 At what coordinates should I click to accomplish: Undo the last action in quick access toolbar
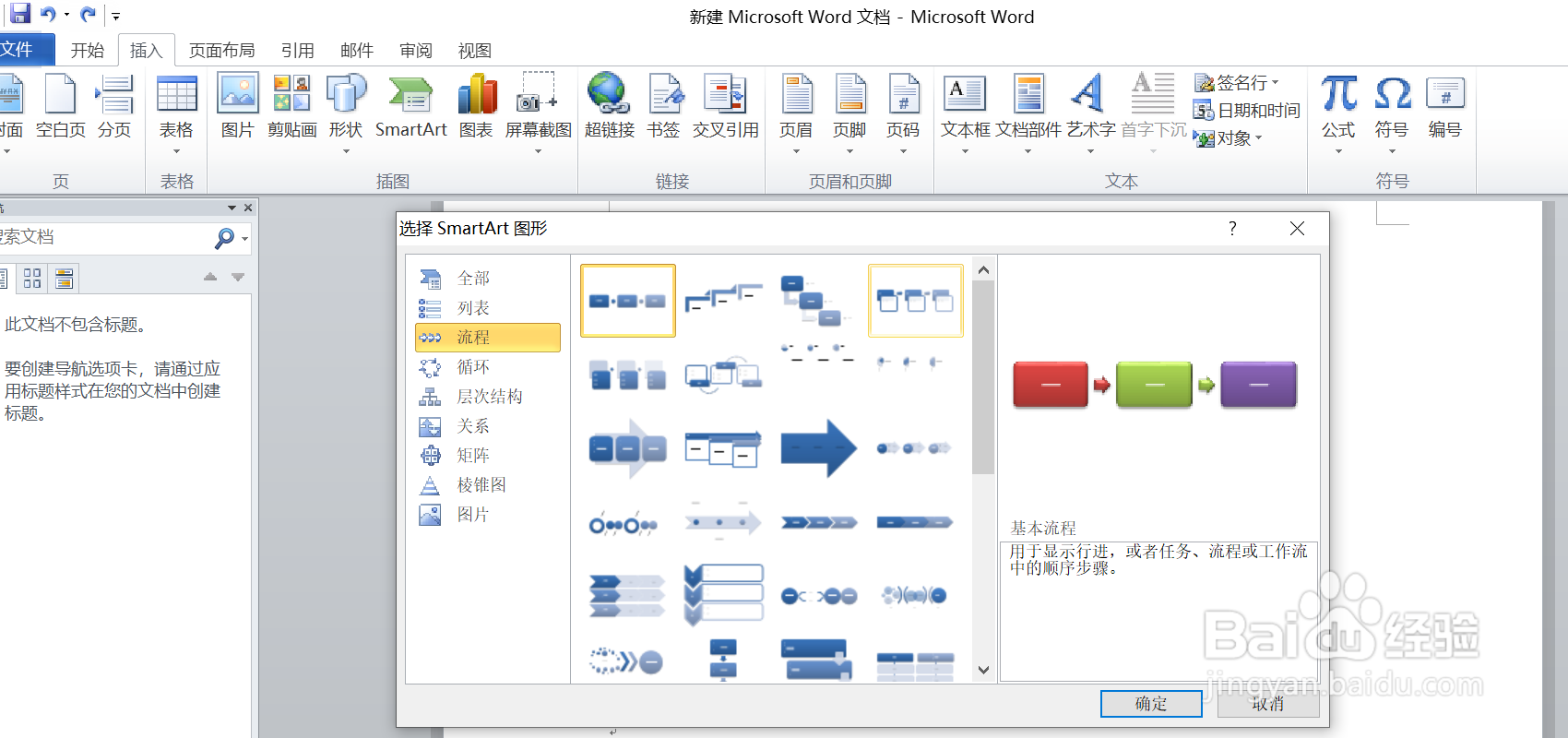pos(48,15)
